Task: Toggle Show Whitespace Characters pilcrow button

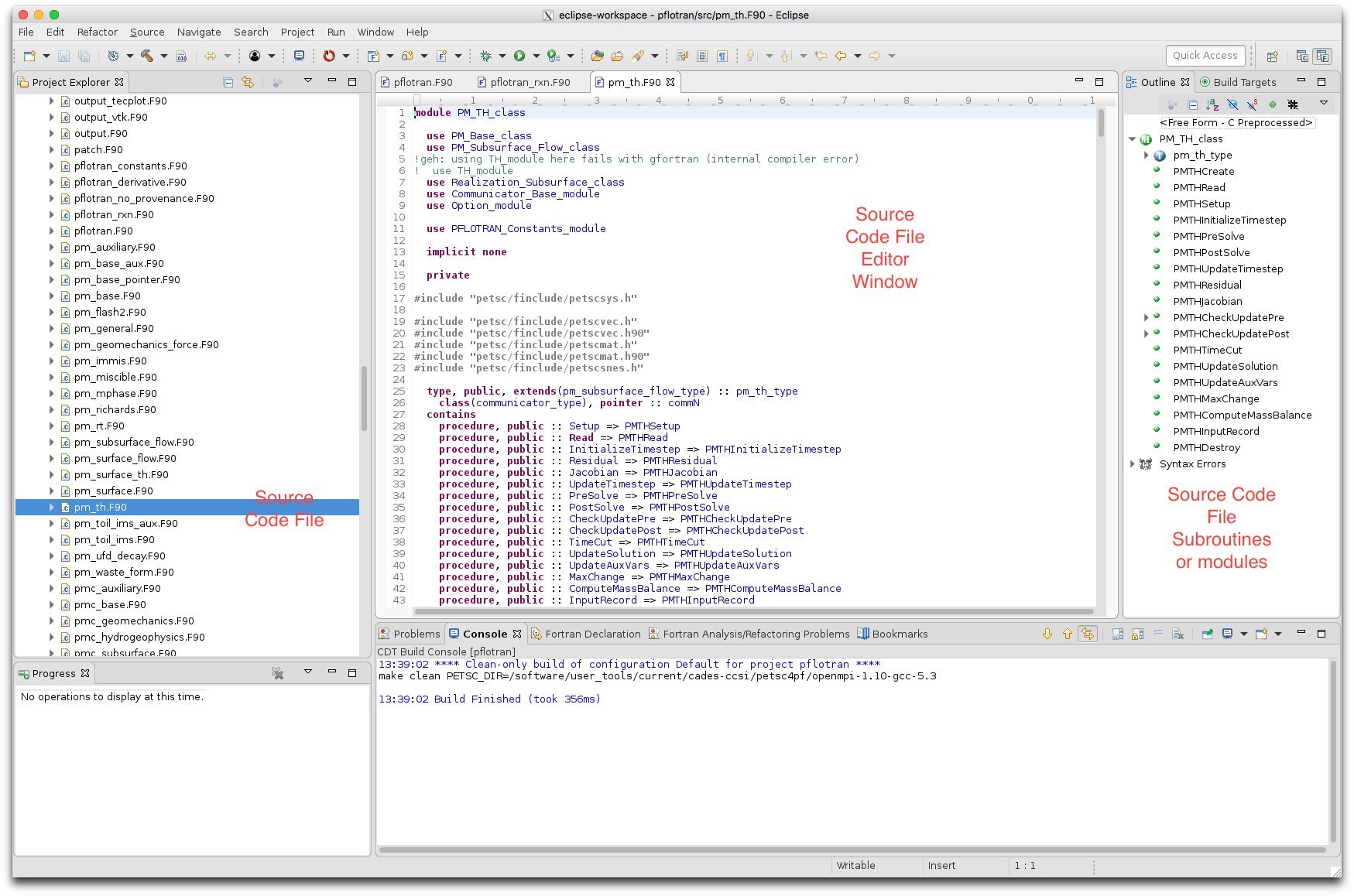Action: pyautogui.click(x=722, y=56)
